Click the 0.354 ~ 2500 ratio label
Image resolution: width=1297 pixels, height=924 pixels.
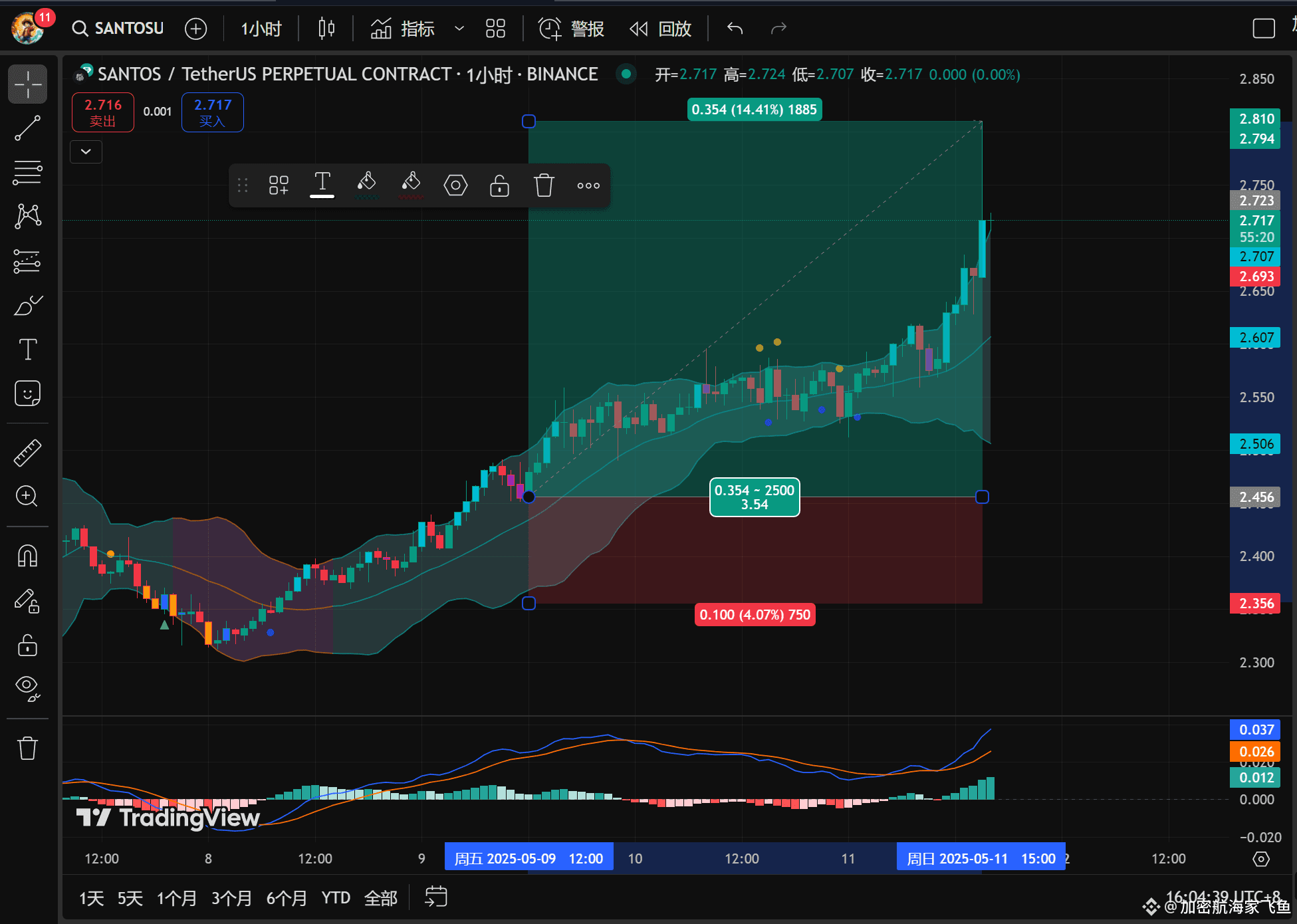pos(755,497)
